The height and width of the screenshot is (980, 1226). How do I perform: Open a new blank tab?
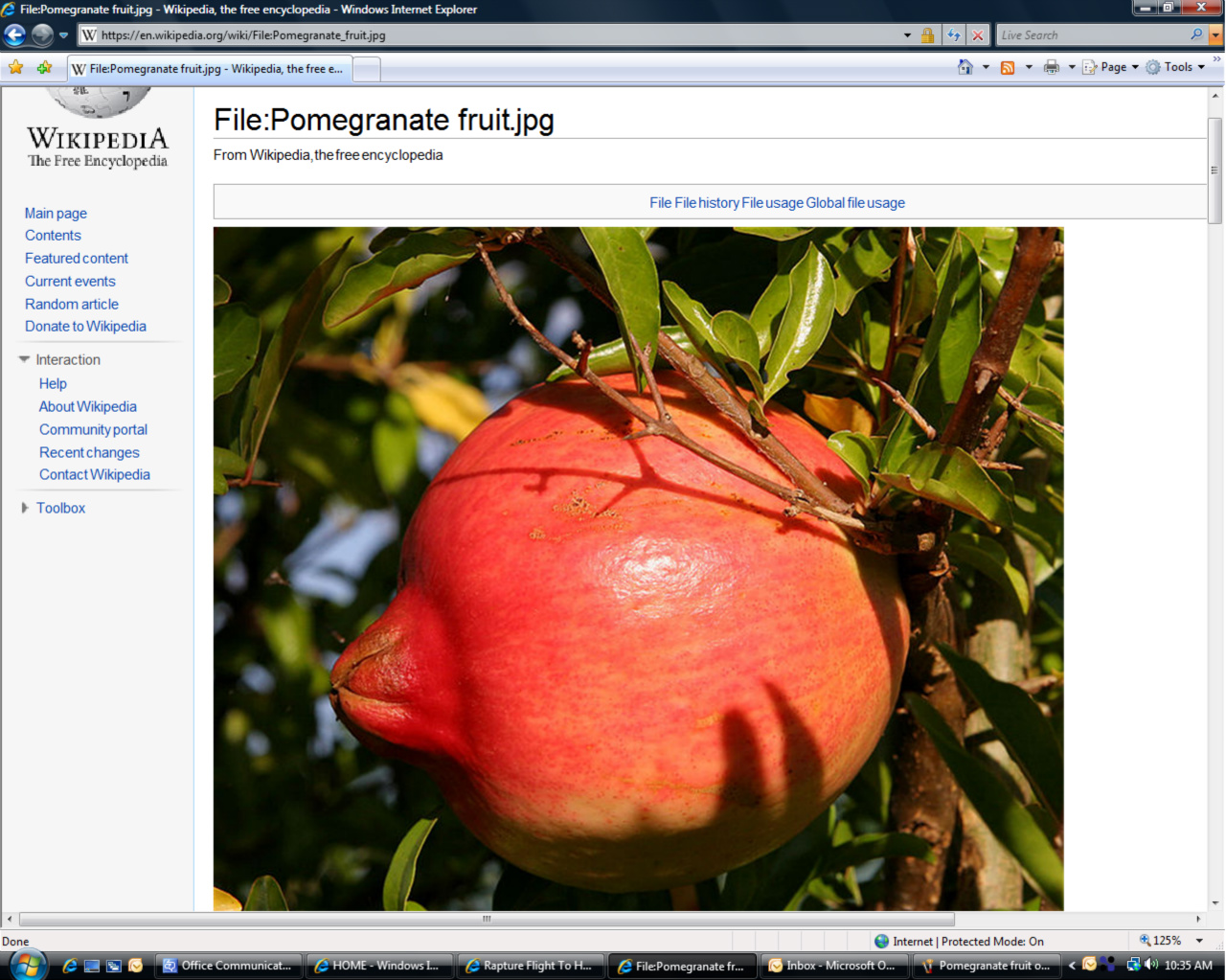click(367, 69)
